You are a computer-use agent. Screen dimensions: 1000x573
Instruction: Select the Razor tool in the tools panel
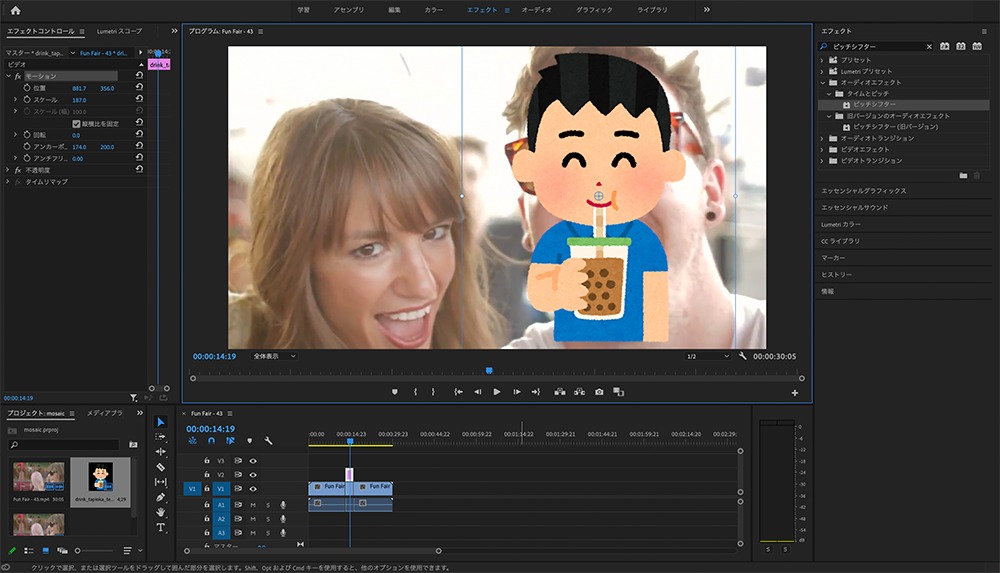pos(161,467)
